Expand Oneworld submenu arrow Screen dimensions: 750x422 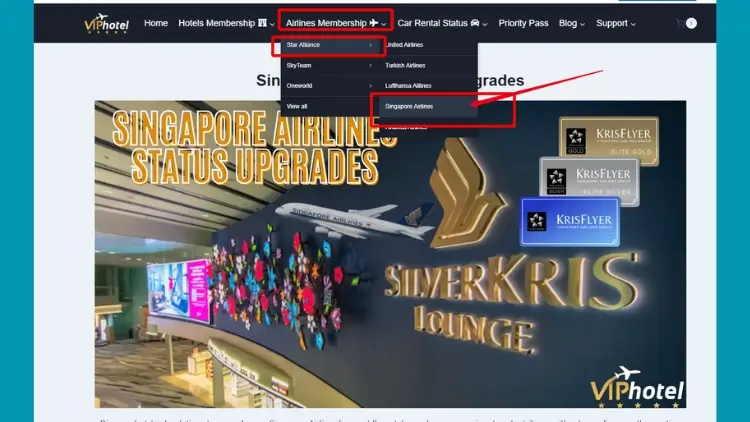(x=370, y=86)
